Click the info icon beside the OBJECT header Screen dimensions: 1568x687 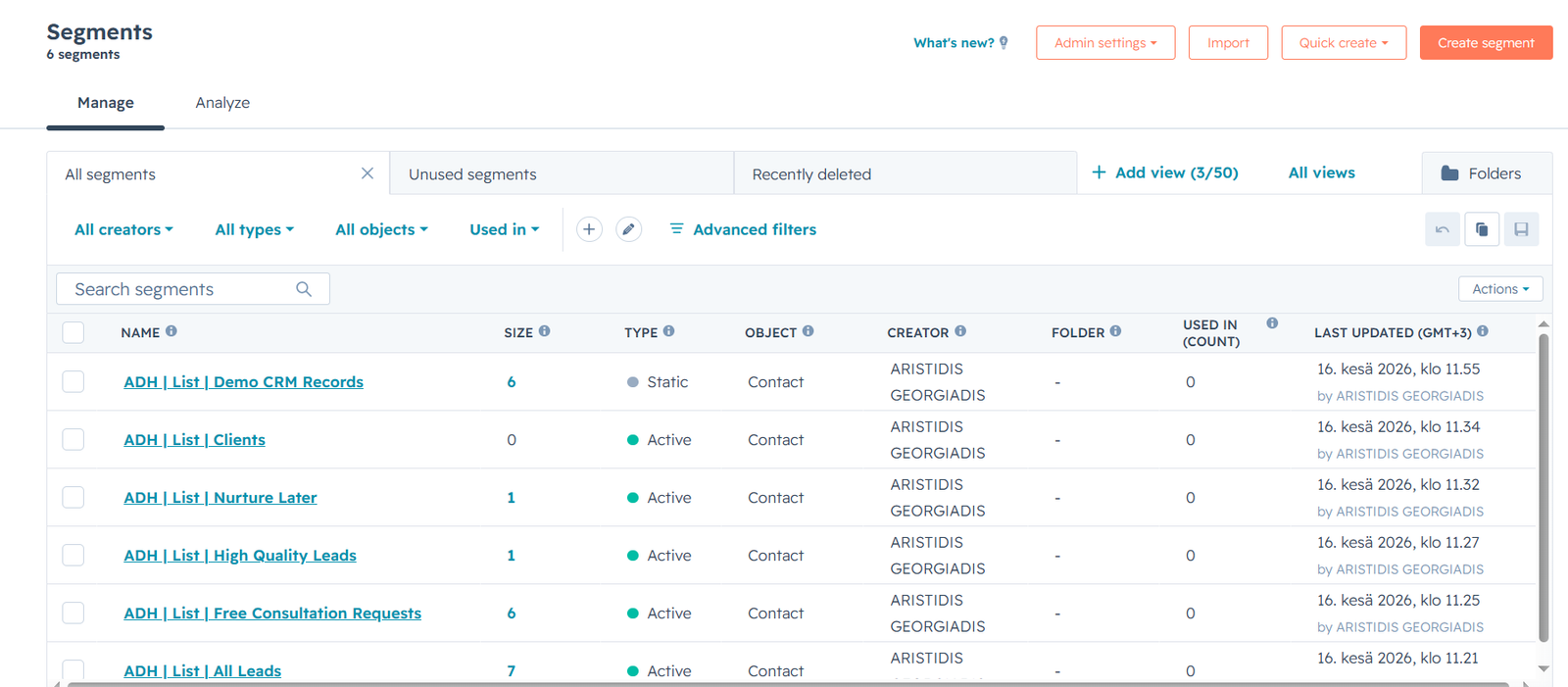pyautogui.click(x=808, y=331)
